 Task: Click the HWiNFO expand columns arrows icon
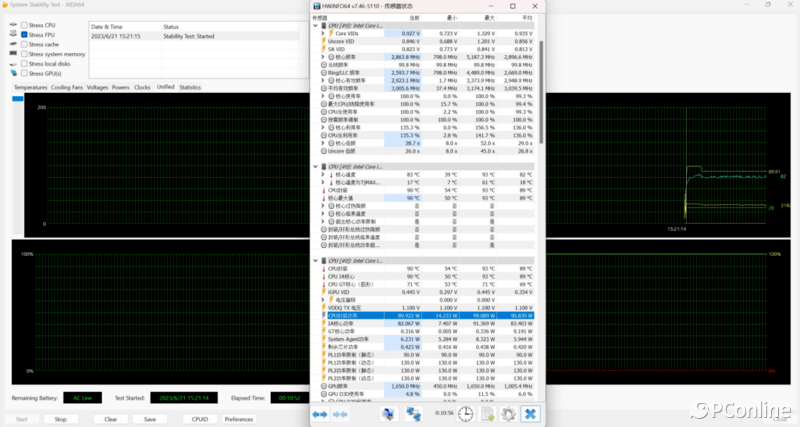320,414
